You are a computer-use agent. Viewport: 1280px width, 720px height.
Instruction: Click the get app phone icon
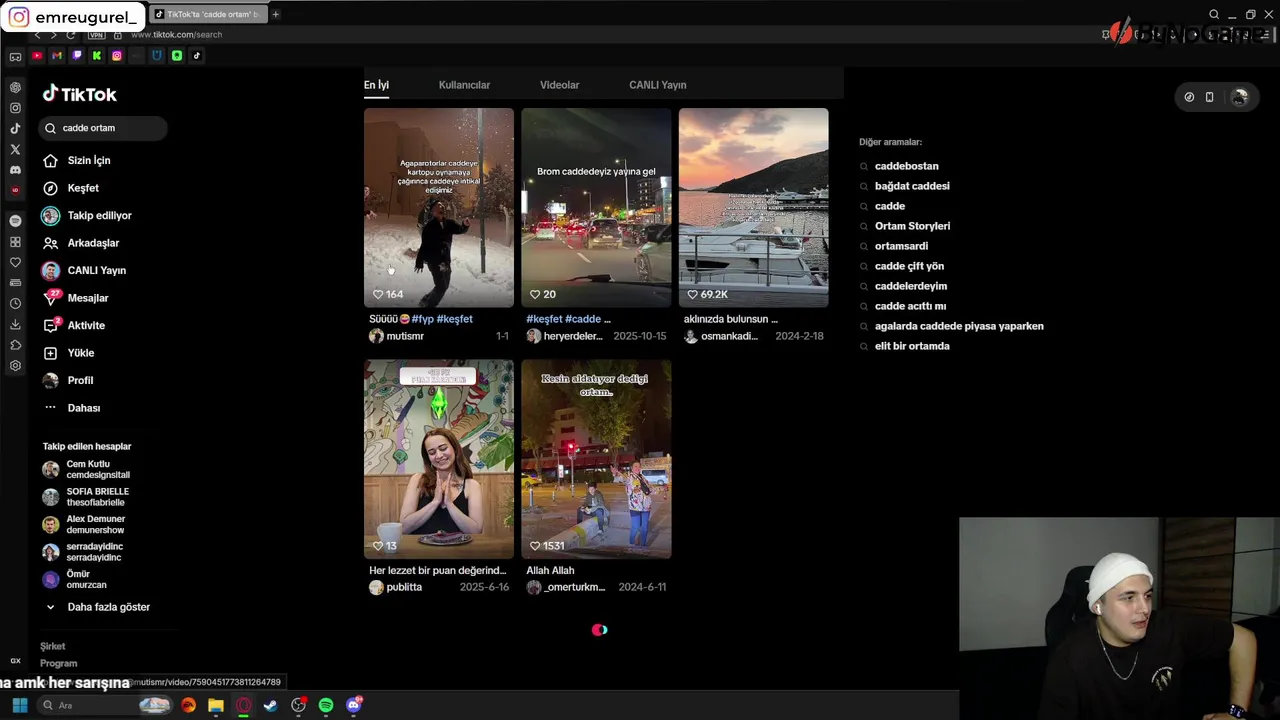pos(1209,97)
